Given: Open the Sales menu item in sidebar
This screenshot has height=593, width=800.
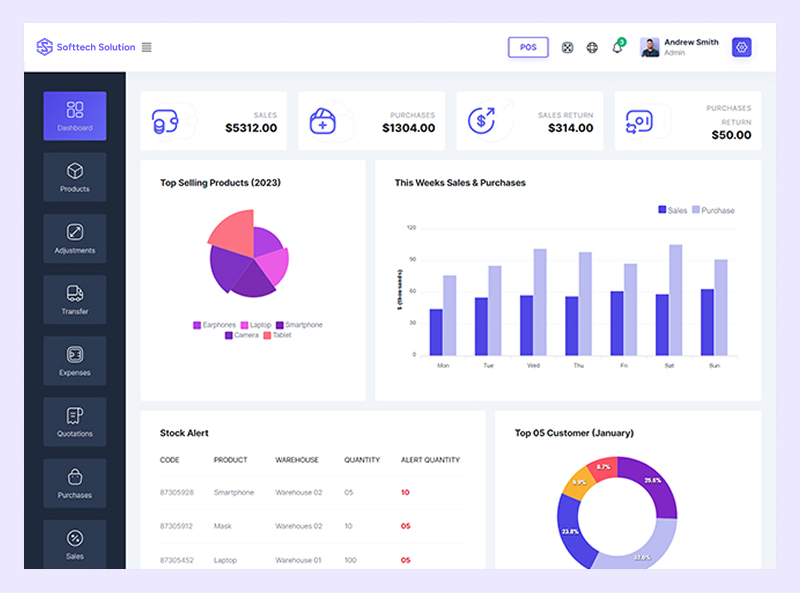Looking at the screenshot, I should [x=75, y=543].
